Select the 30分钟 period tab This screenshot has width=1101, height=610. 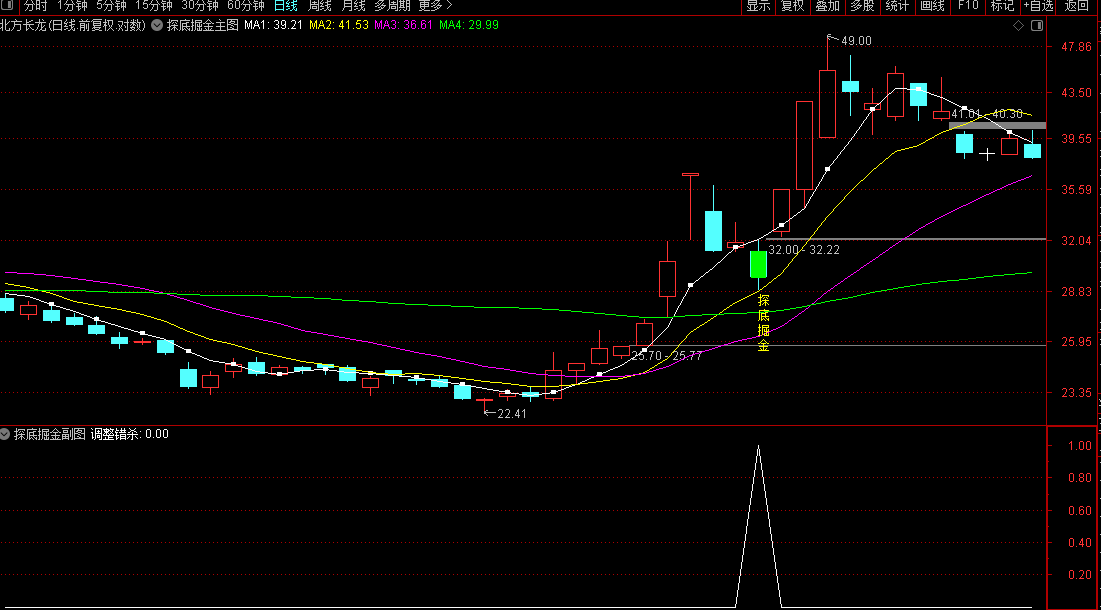coord(199,6)
